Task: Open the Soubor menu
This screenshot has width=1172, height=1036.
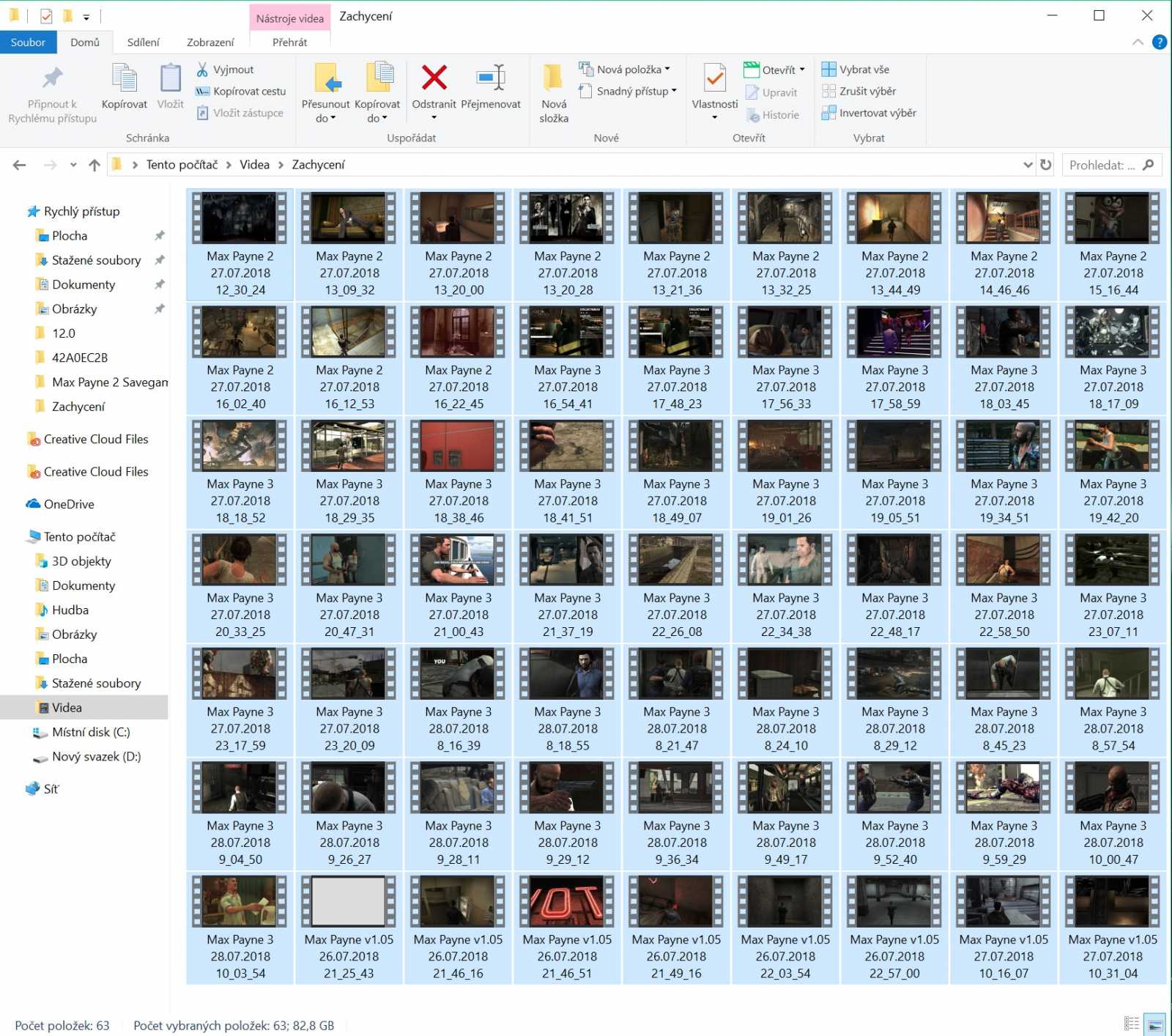Action: click(28, 42)
